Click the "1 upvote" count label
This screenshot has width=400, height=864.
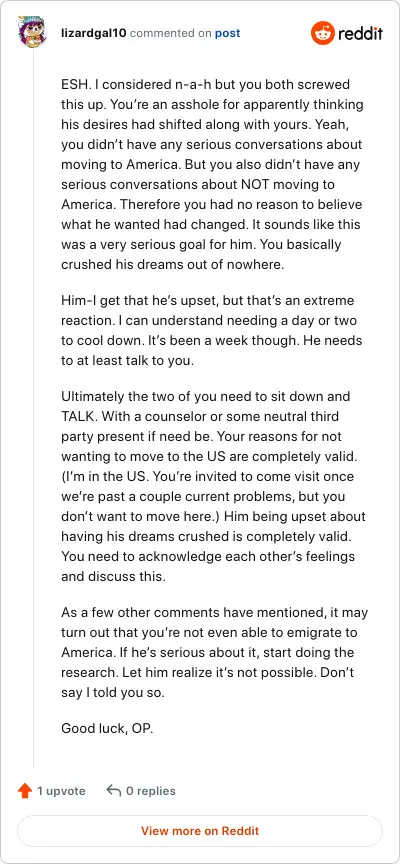click(61, 791)
